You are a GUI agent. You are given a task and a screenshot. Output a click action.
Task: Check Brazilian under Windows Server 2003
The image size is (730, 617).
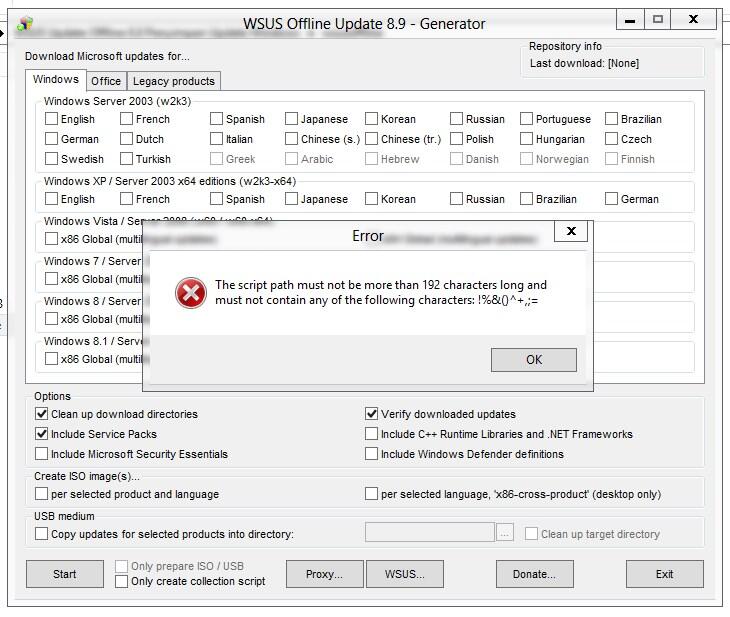click(611, 119)
